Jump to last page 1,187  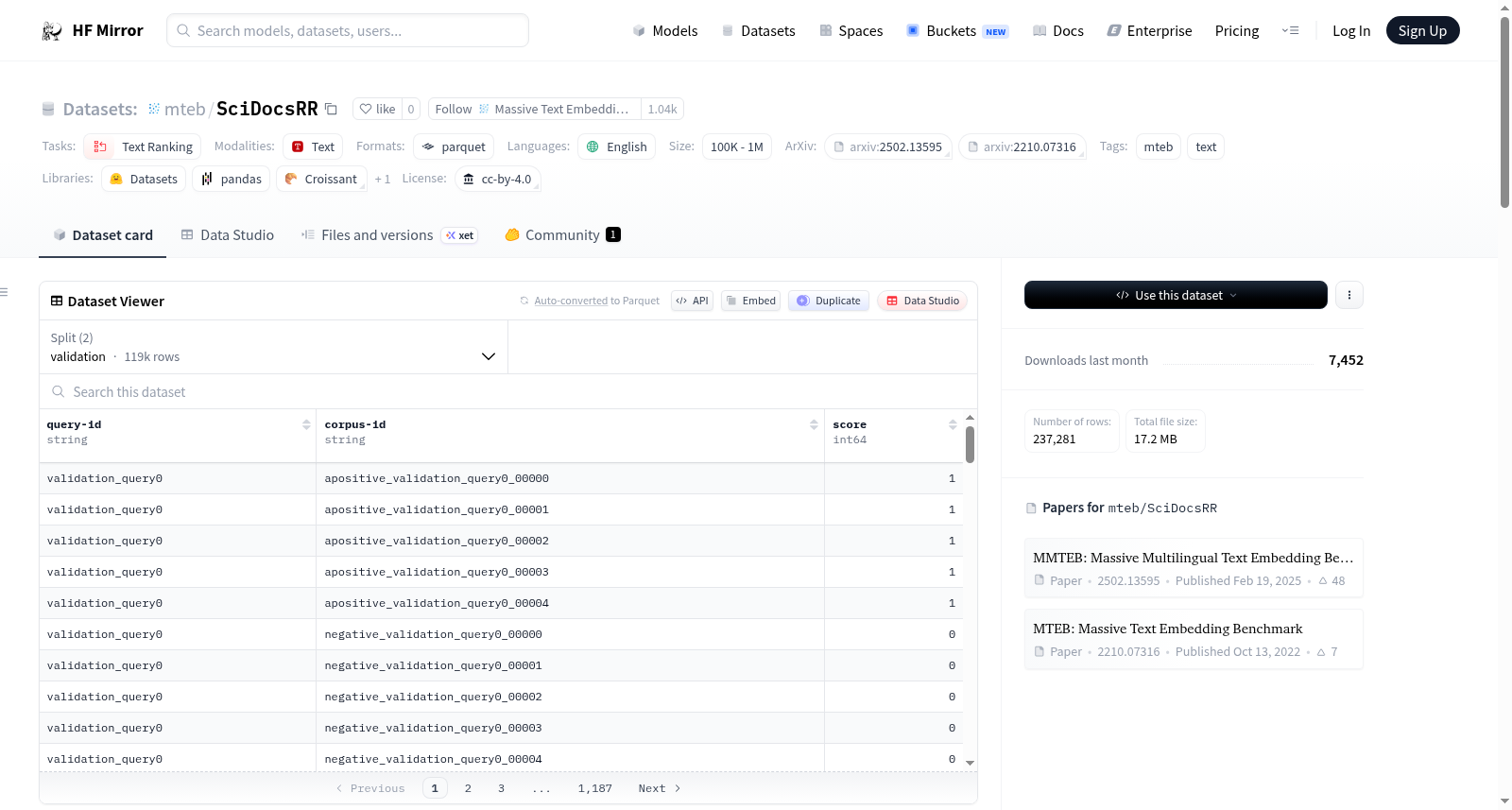(594, 788)
